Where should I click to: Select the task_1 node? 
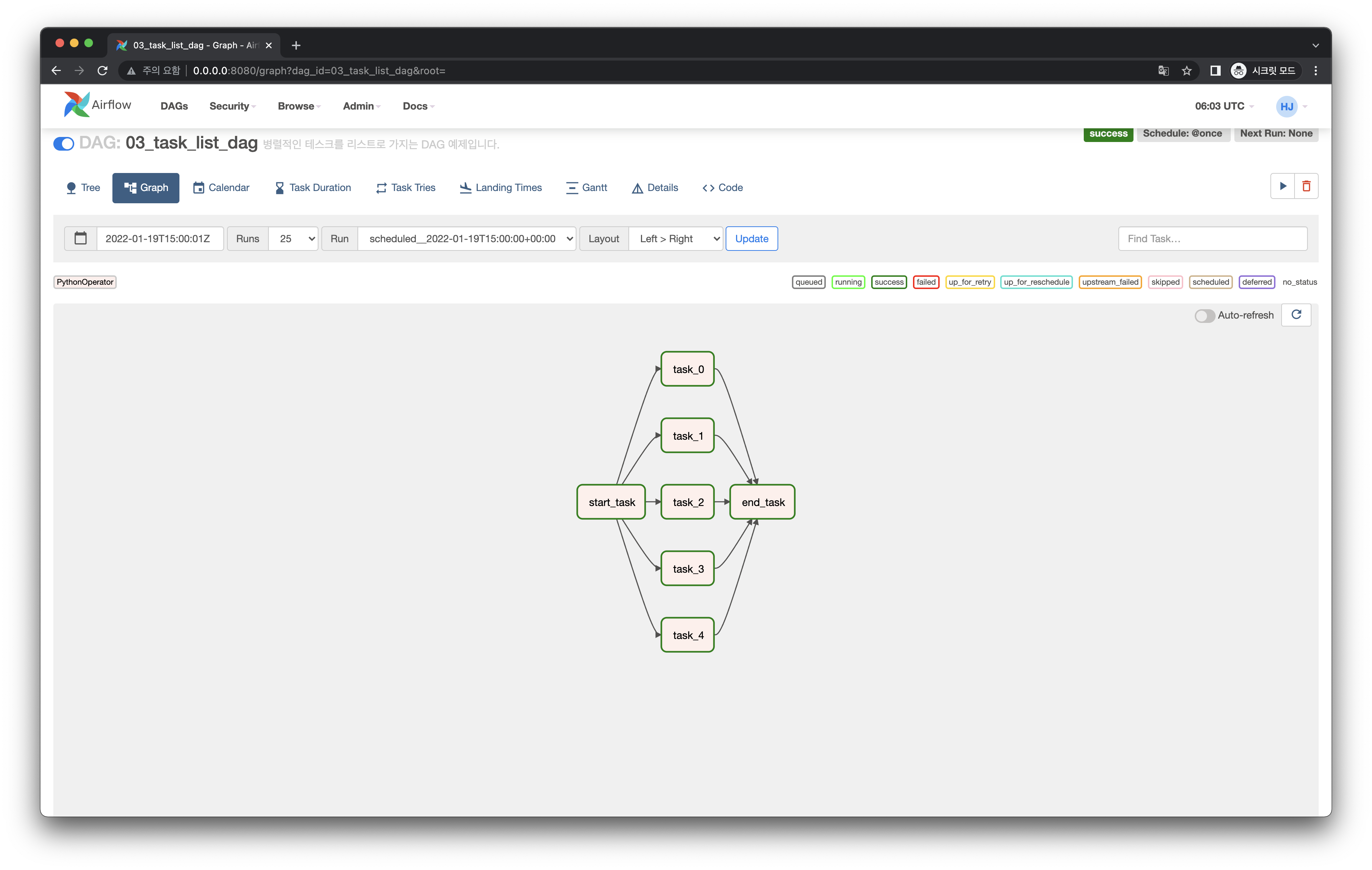[x=687, y=436]
